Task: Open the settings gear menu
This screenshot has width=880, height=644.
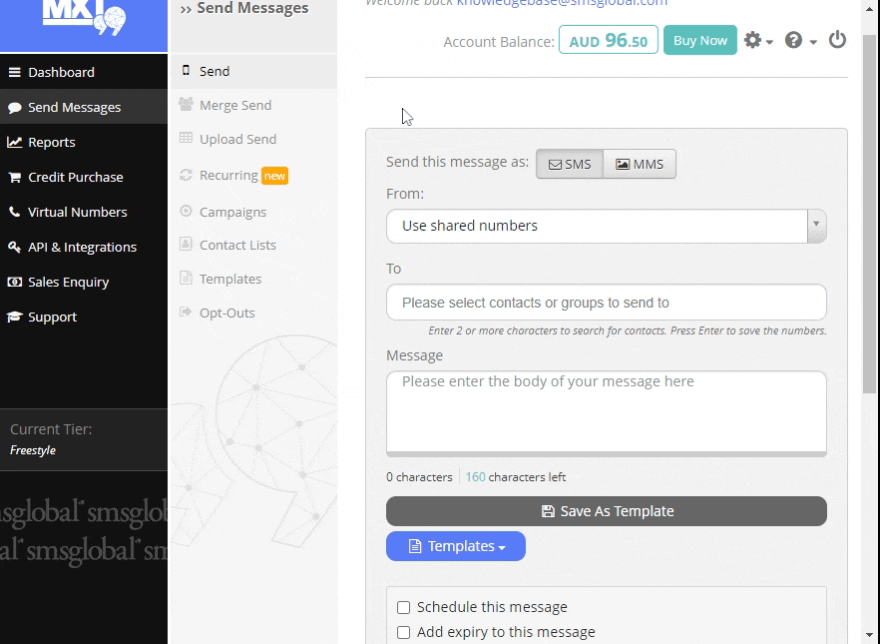Action: 758,41
